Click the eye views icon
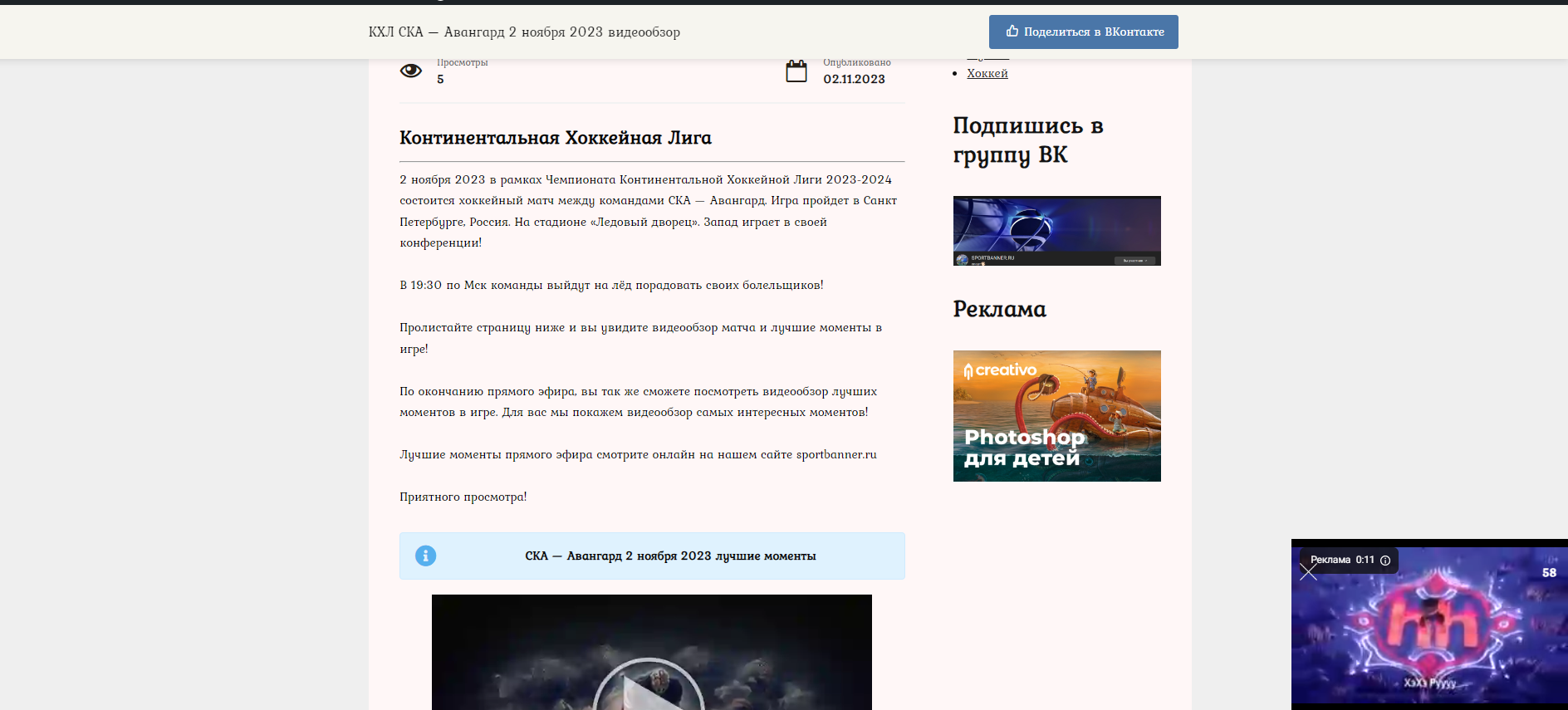 411,71
